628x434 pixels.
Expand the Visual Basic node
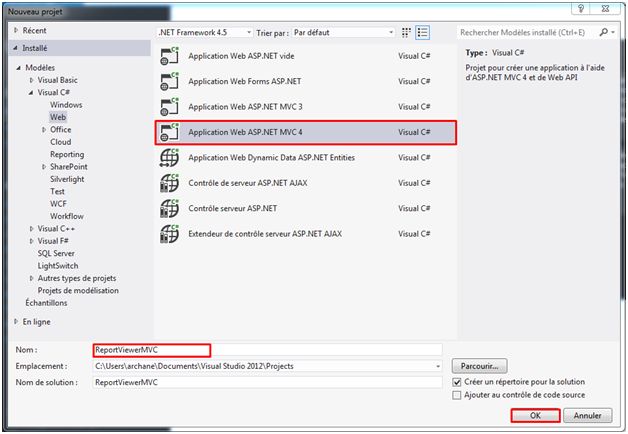31,80
